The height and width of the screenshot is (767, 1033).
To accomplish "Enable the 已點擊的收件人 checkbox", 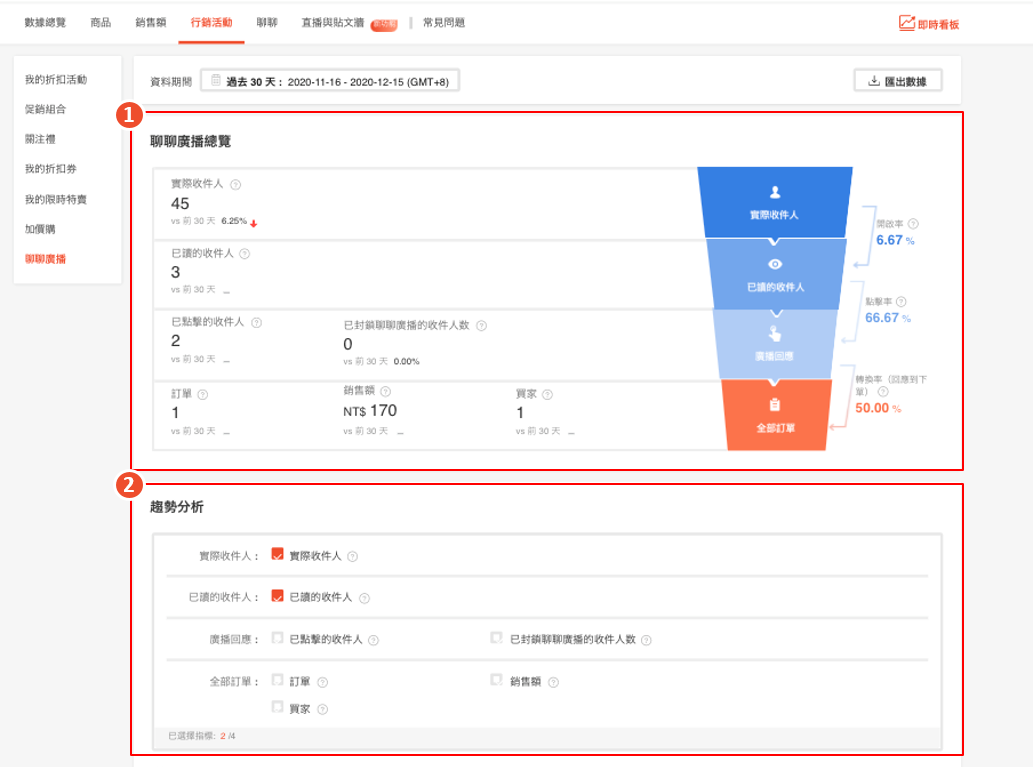I will [x=278, y=638].
